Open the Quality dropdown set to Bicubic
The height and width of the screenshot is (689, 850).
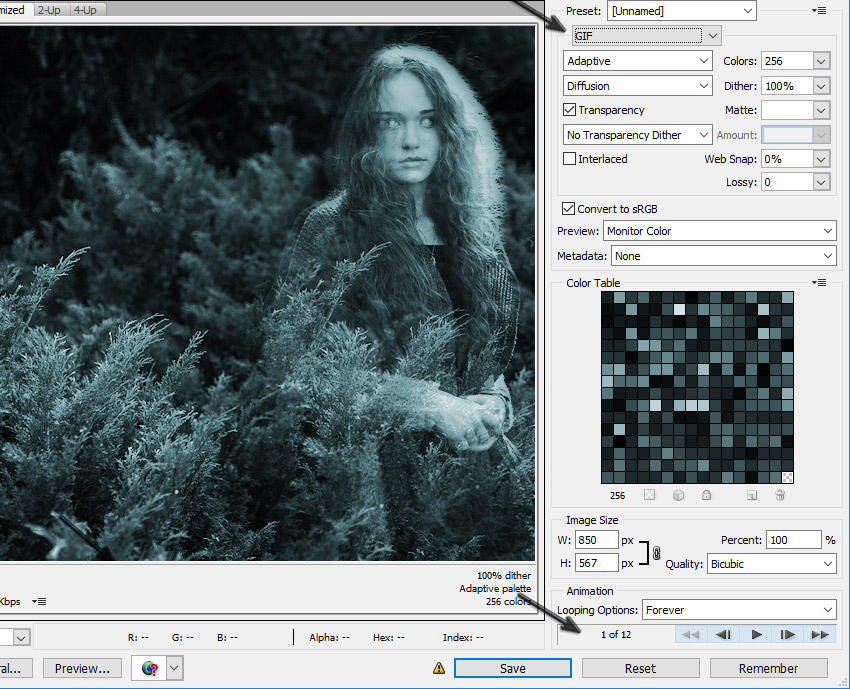(x=771, y=564)
